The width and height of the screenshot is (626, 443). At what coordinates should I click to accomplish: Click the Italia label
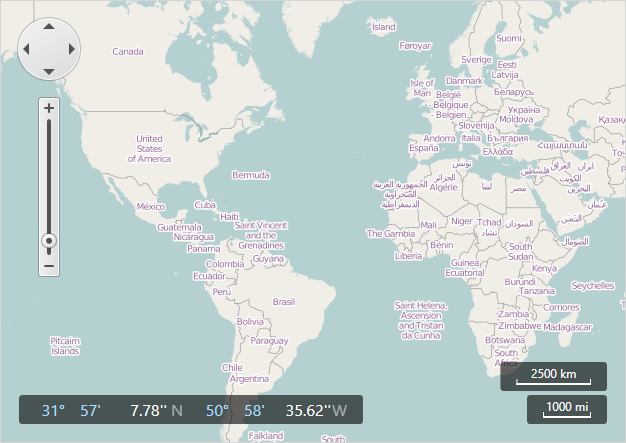(471, 138)
